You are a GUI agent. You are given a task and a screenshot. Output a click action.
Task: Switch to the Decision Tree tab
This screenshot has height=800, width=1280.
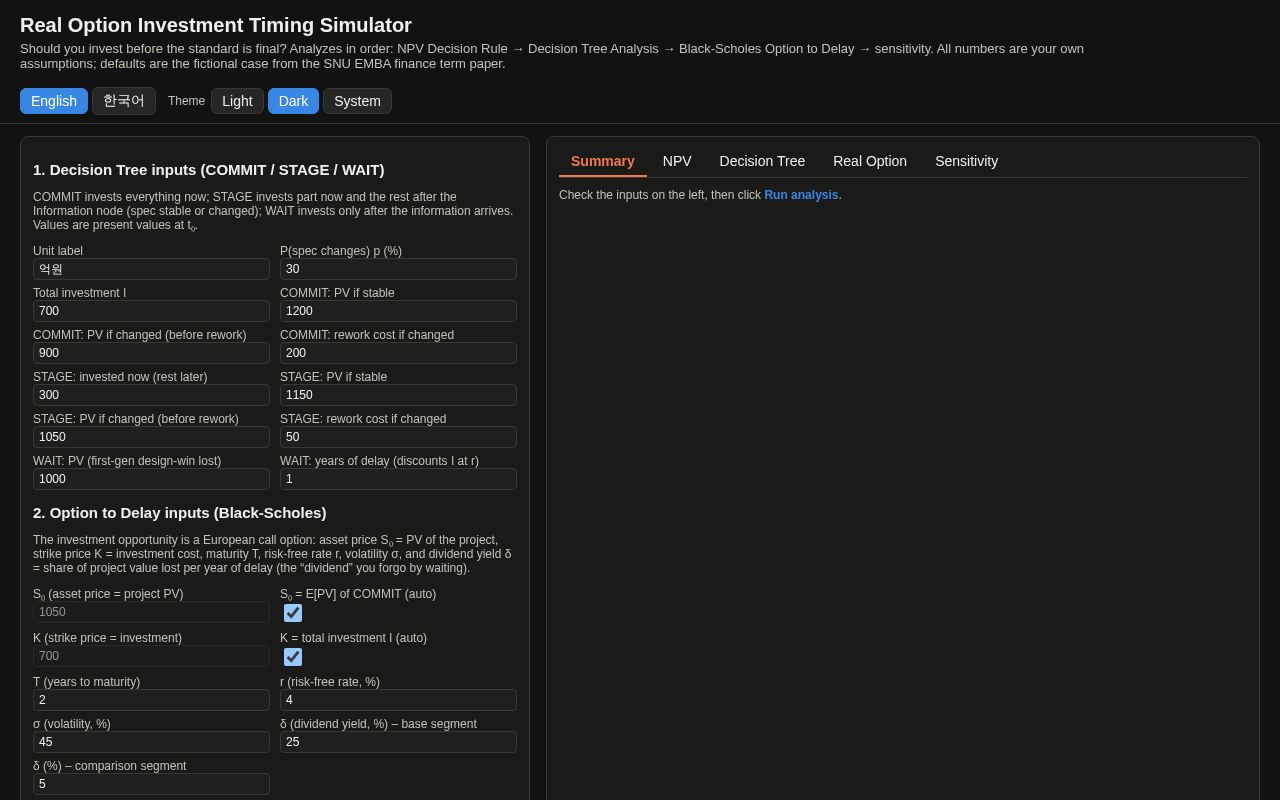[762, 161]
